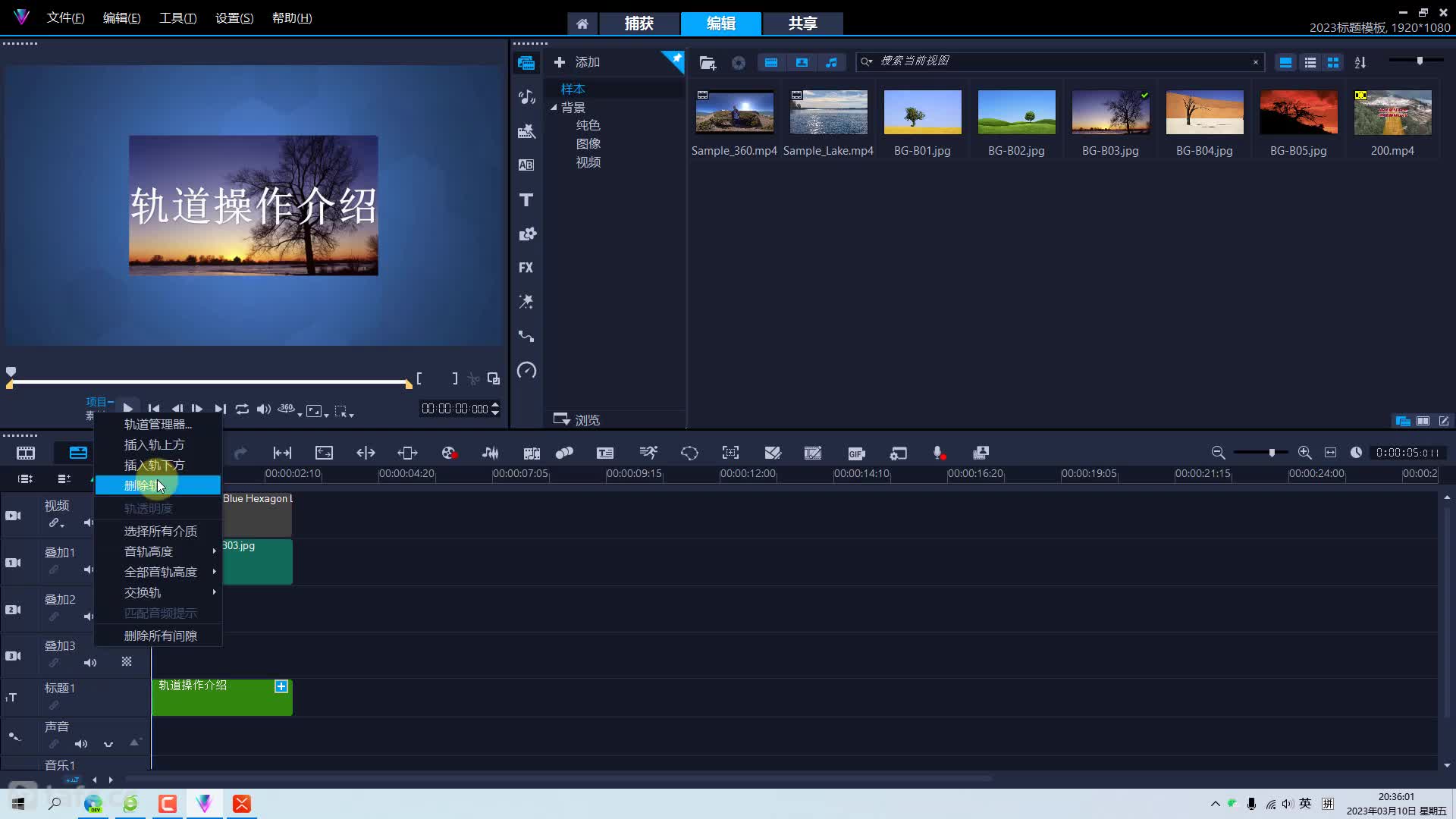Open the Templates library icon in sidebar
The height and width of the screenshot is (819, 1456).
526,131
